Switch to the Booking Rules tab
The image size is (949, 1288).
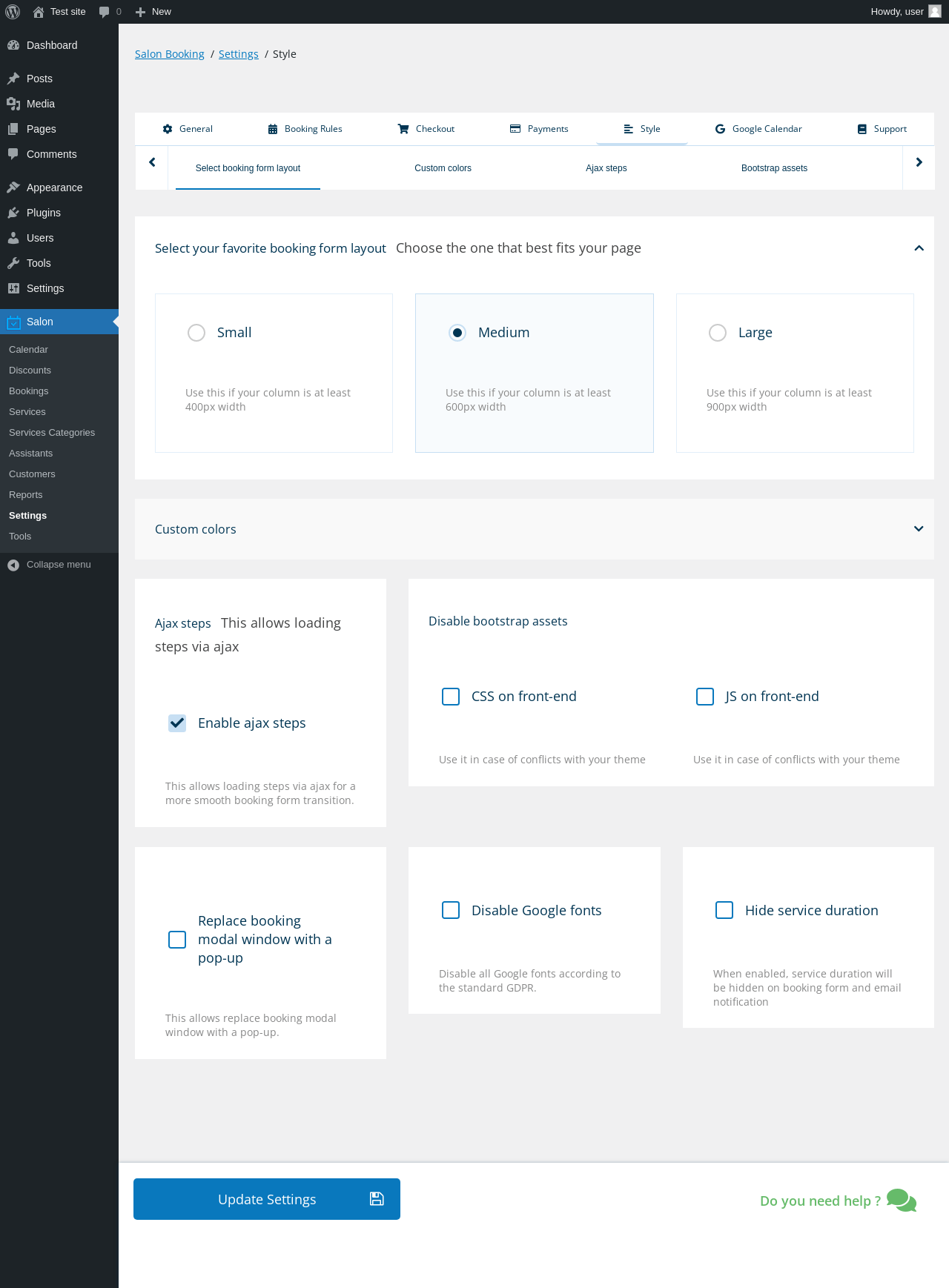click(x=305, y=129)
